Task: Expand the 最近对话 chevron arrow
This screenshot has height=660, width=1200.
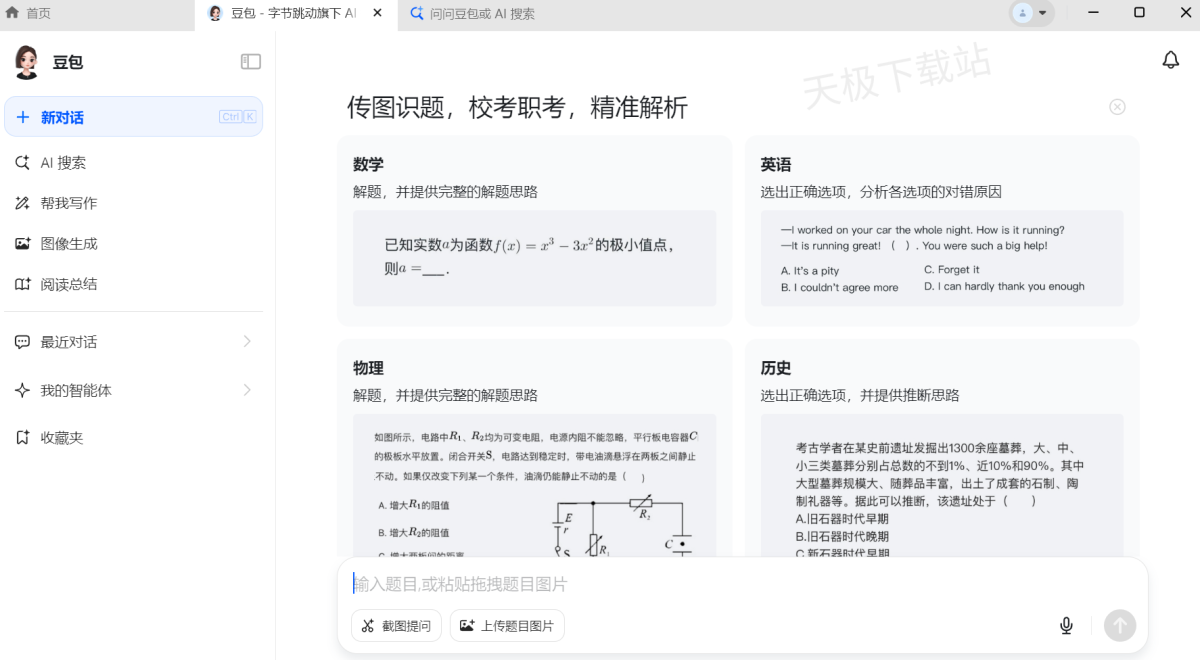Action: point(247,342)
